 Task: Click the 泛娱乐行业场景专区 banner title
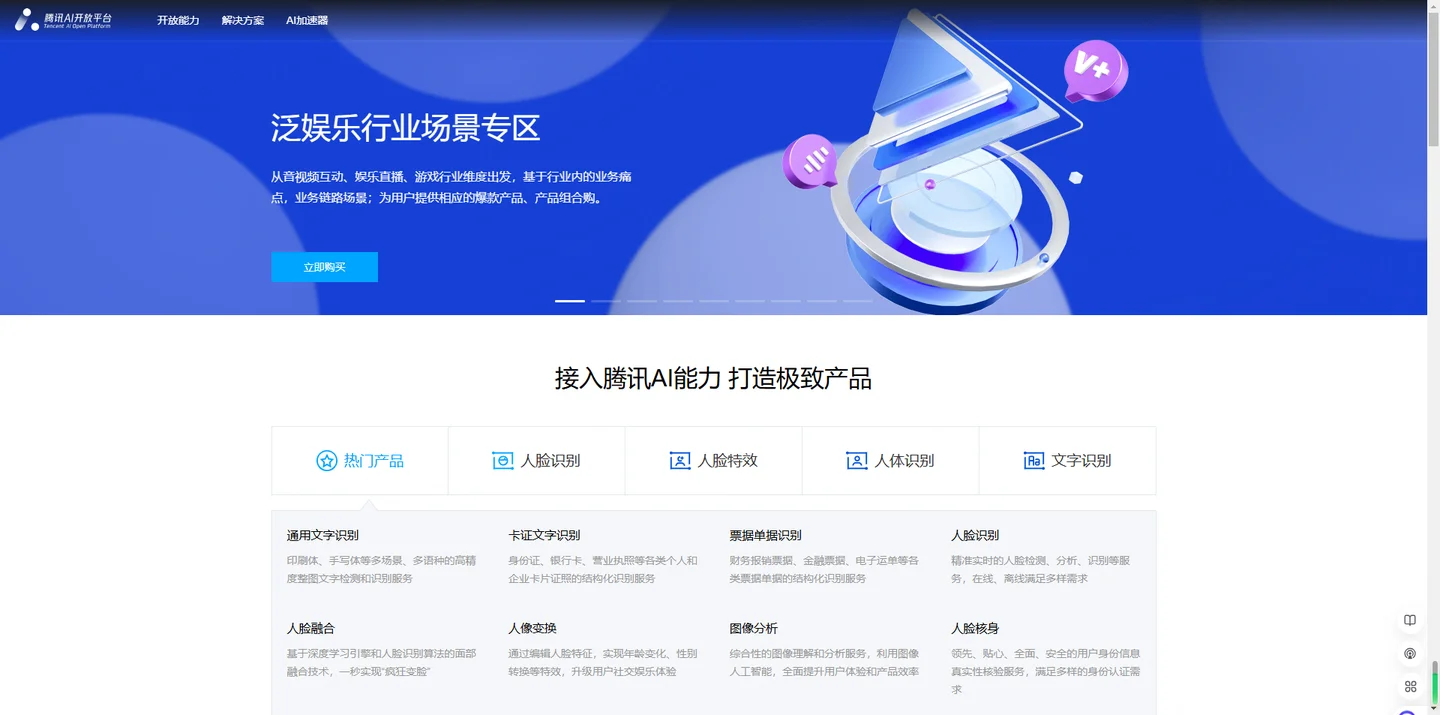(x=406, y=129)
